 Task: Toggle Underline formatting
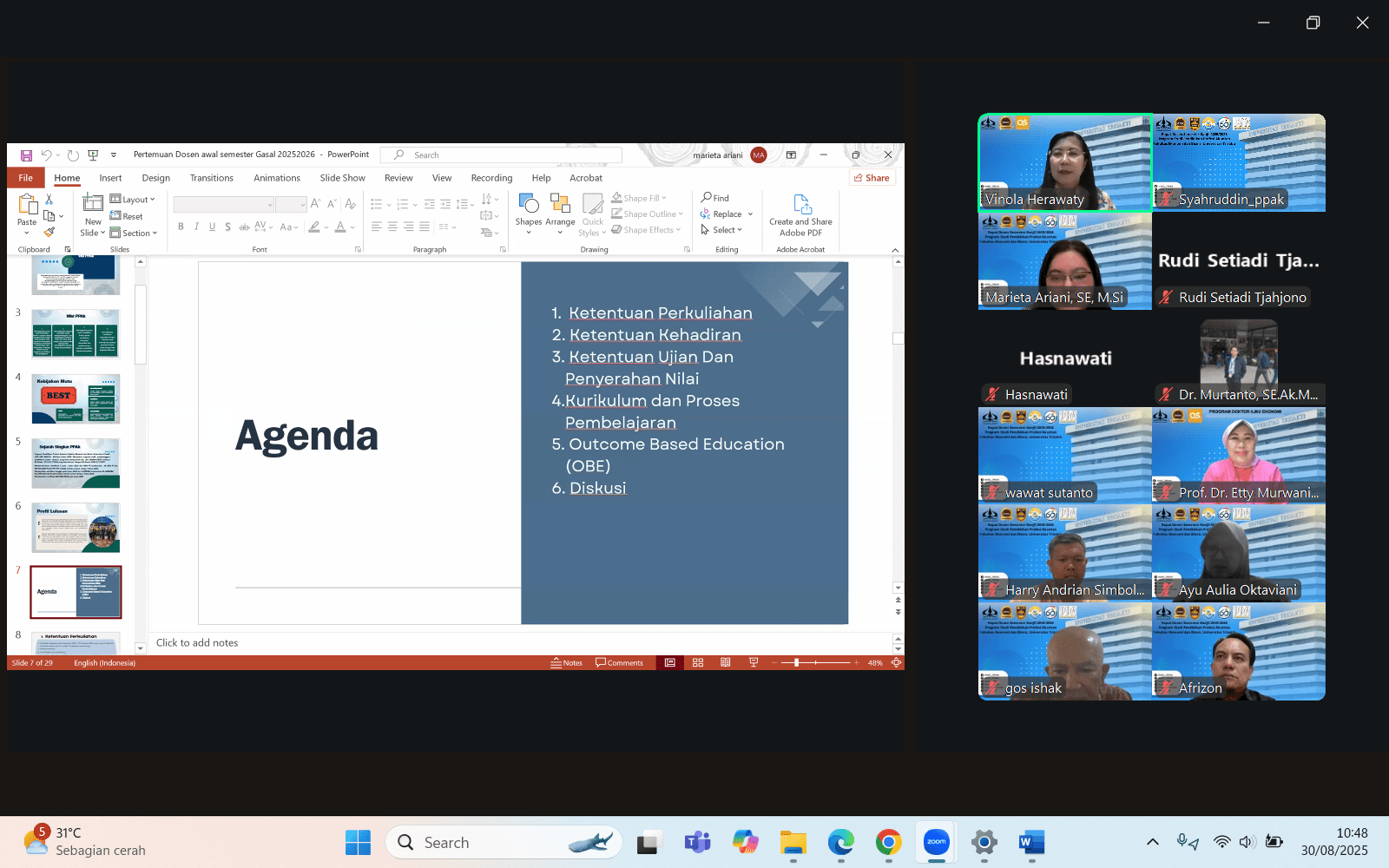click(212, 227)
